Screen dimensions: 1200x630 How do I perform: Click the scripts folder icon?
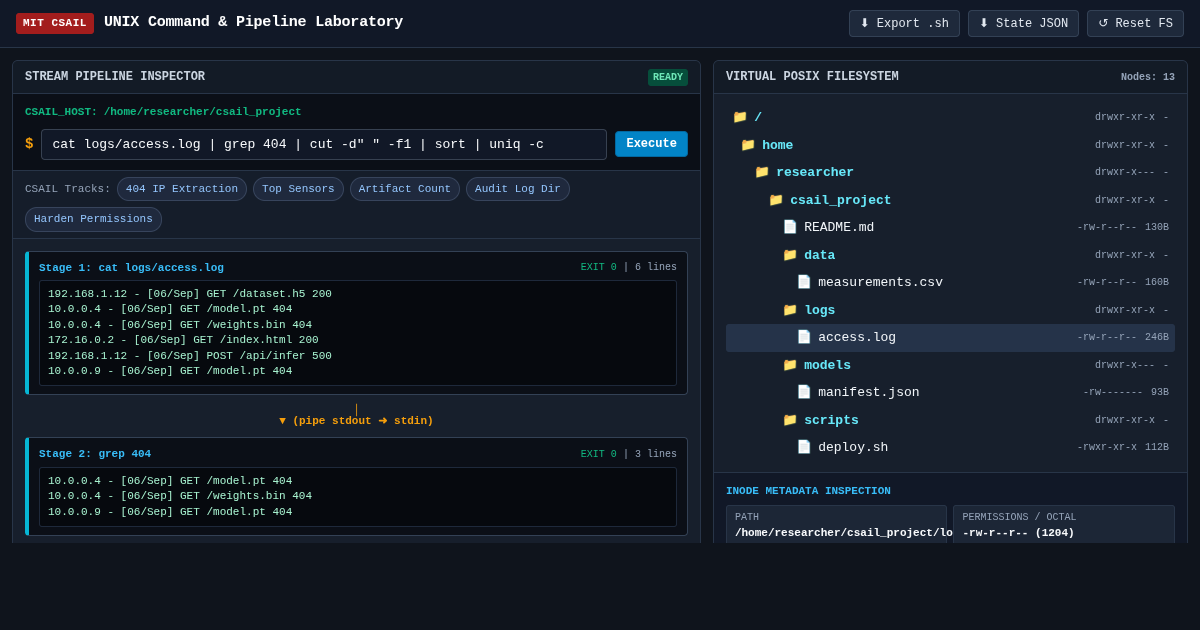(x=790, y=420)
